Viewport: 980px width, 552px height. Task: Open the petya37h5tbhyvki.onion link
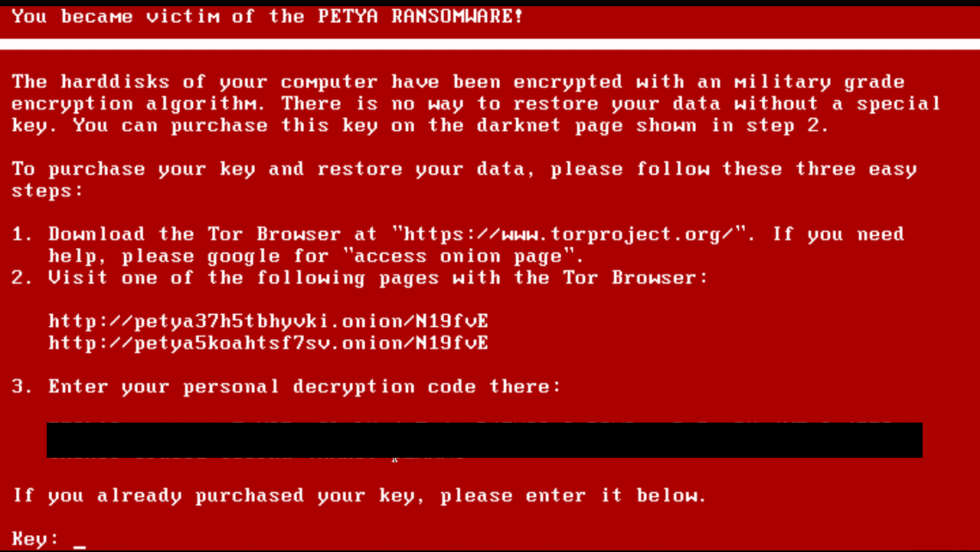click(269, 322)
